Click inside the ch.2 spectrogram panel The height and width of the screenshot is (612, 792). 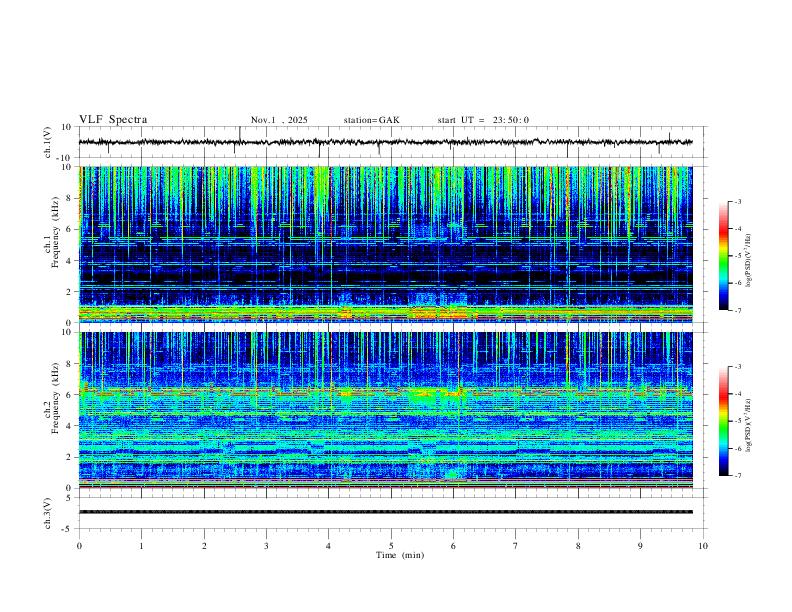(385, 410)
